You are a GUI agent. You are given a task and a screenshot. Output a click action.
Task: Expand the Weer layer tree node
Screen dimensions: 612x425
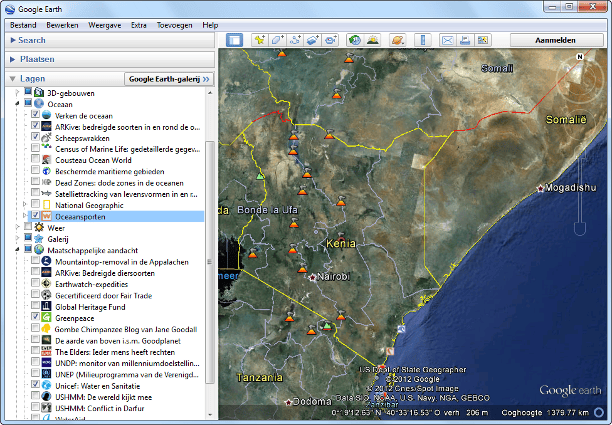pos(16,227)
